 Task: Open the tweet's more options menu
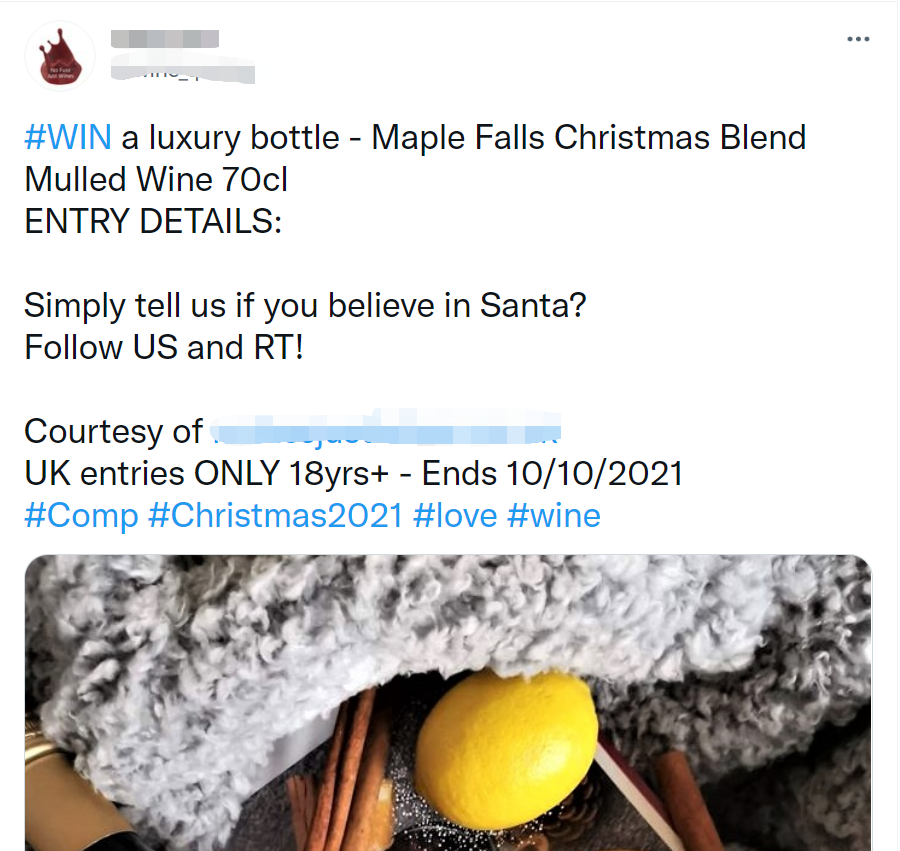(x=858, y=39)
